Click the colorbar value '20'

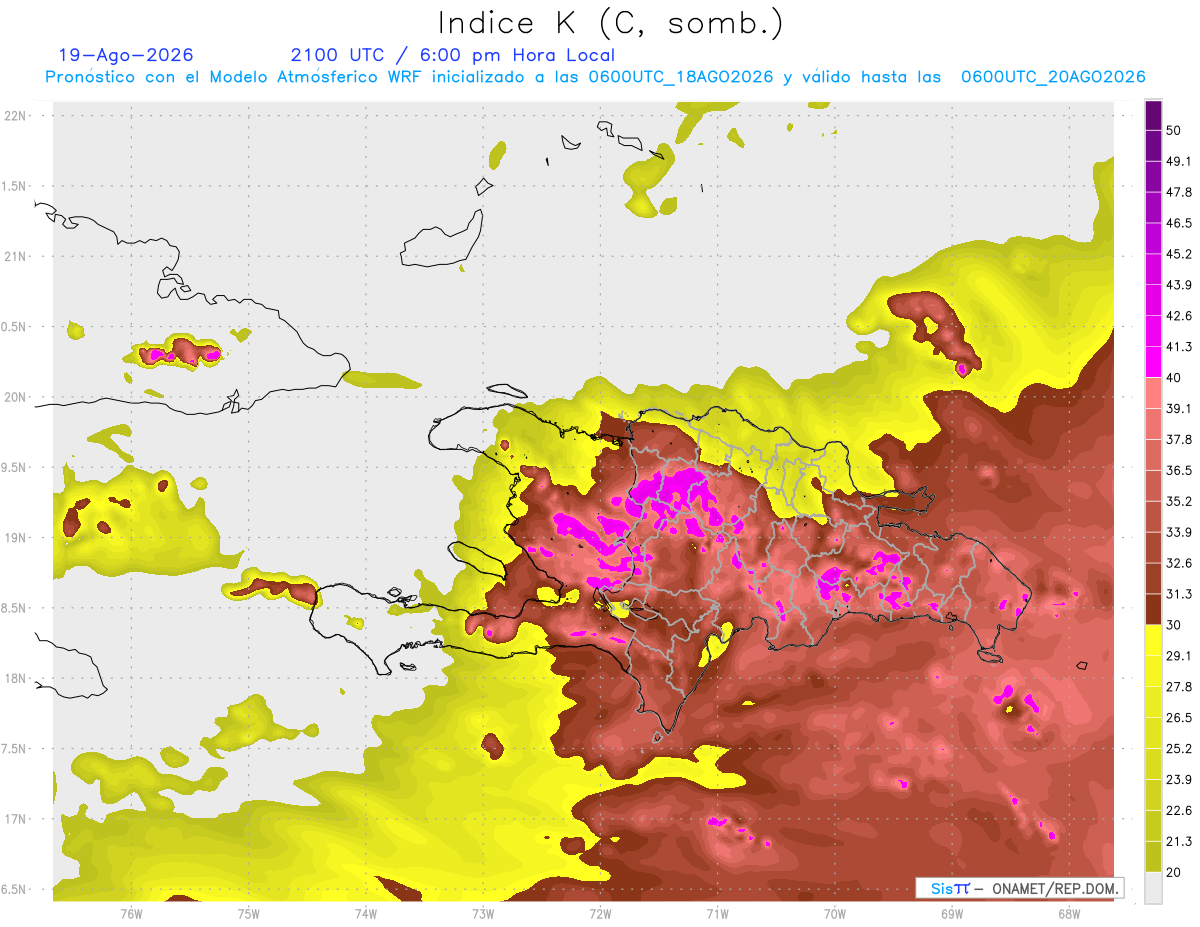click(x=1175, y=872)
